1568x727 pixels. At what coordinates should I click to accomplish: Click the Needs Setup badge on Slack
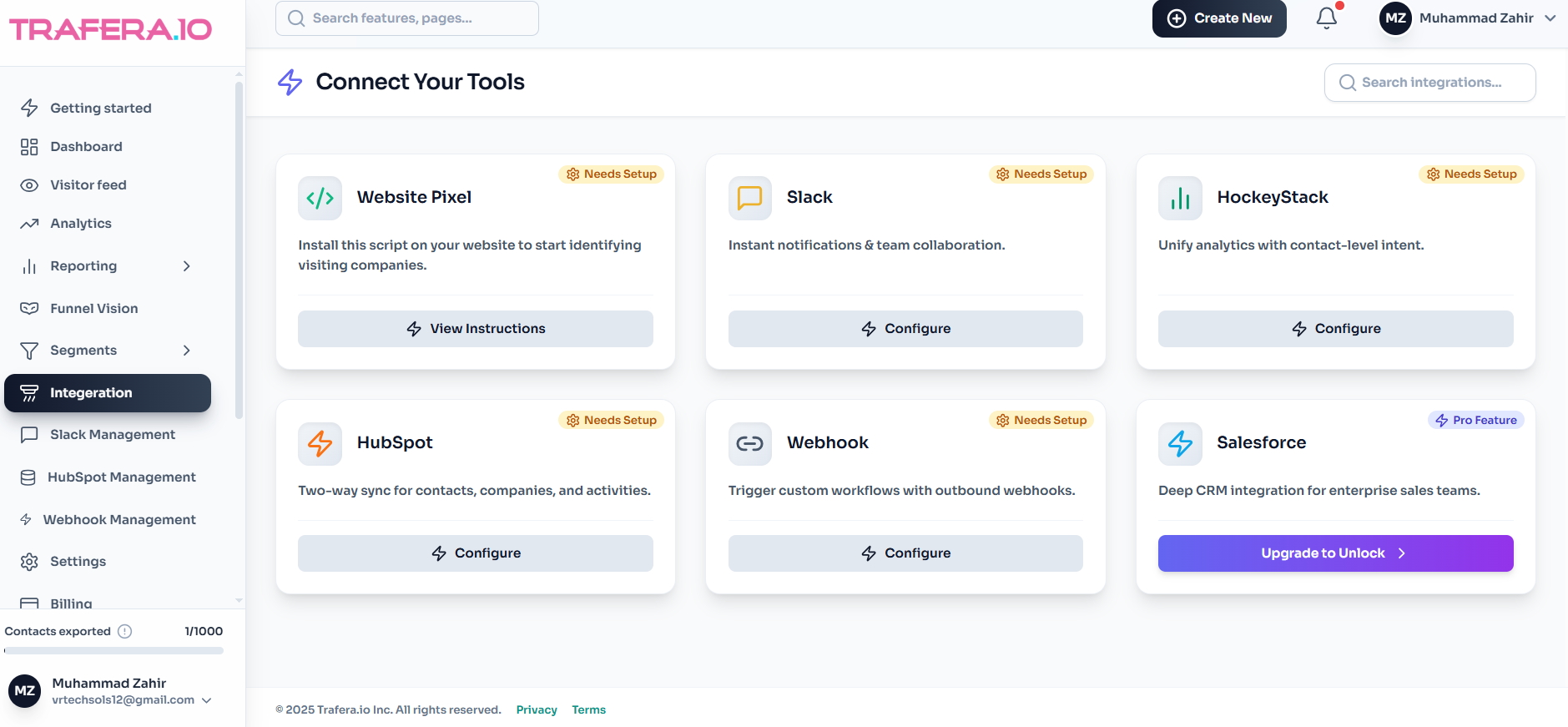pos(1041,174)
